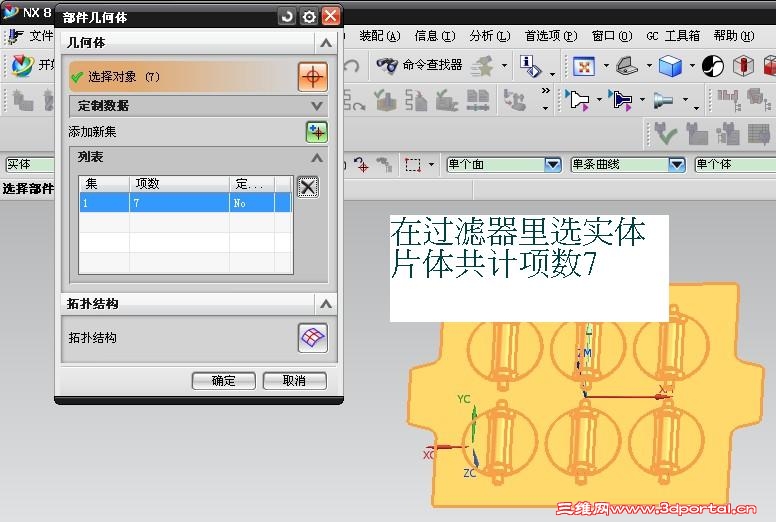Click the 选择对象 (7) selection row
776x522 pixels.
[183, 77]
